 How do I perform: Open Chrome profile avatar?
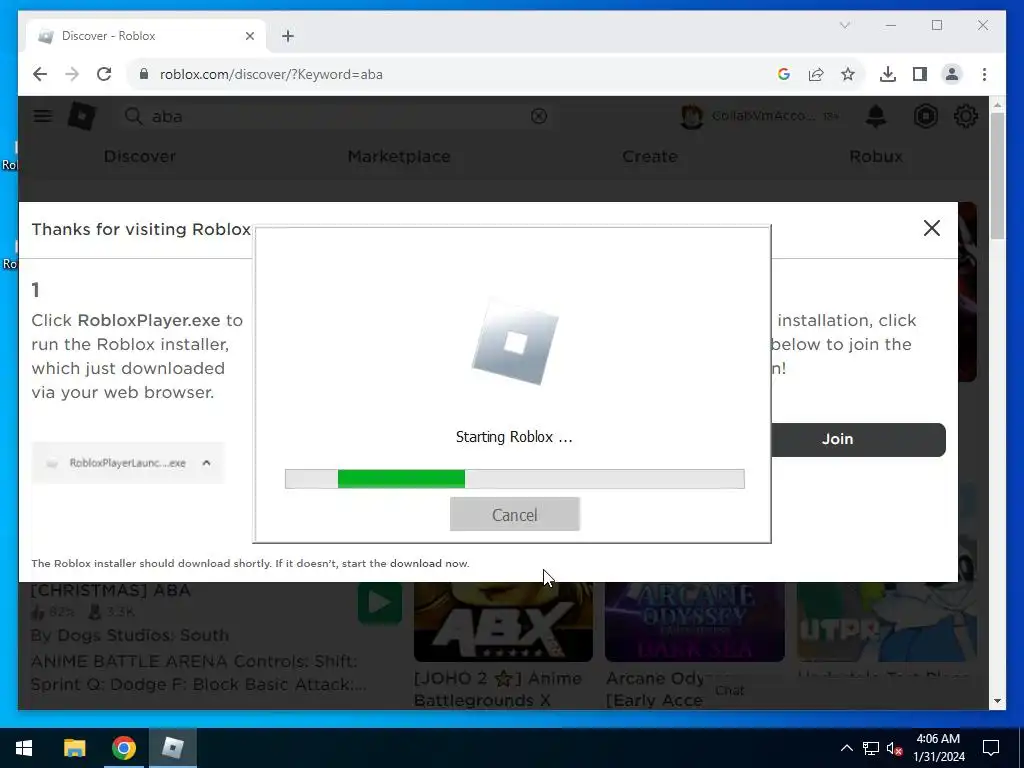(x=952, y=74)
